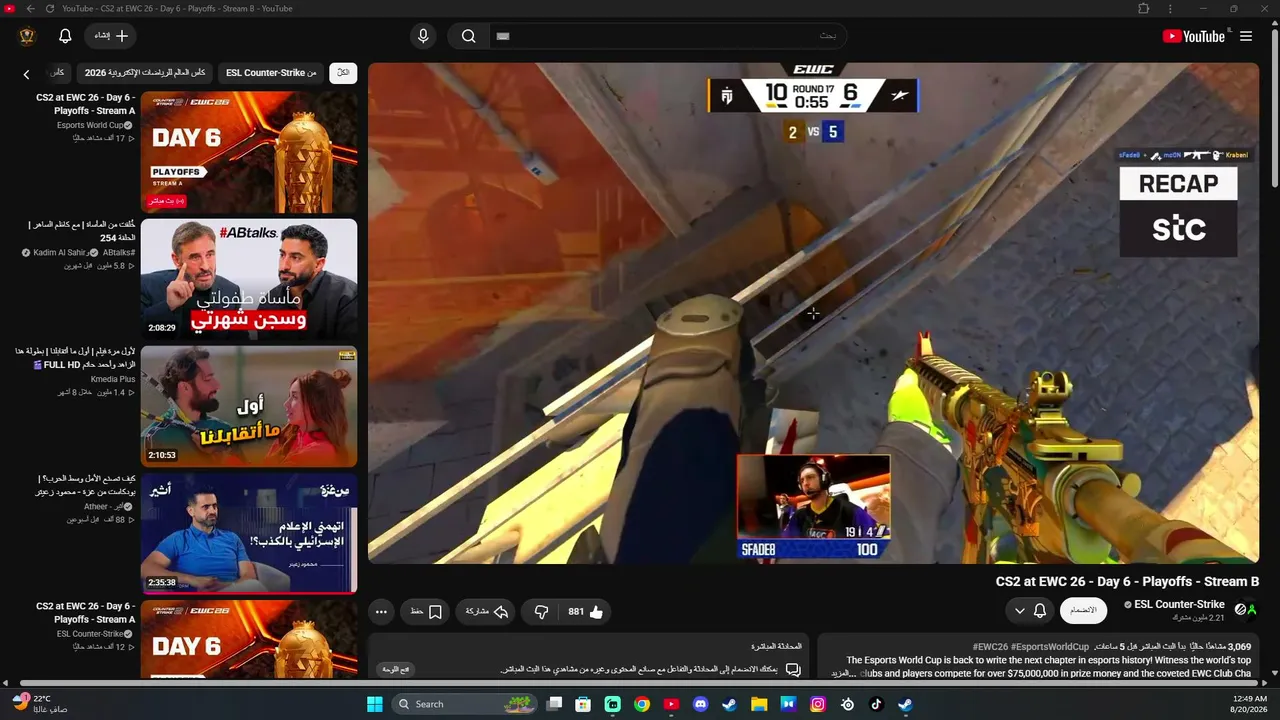Screen dimensions: 1280x720
Task: Open Discord from the taskbar
Action: click(701, 704)
